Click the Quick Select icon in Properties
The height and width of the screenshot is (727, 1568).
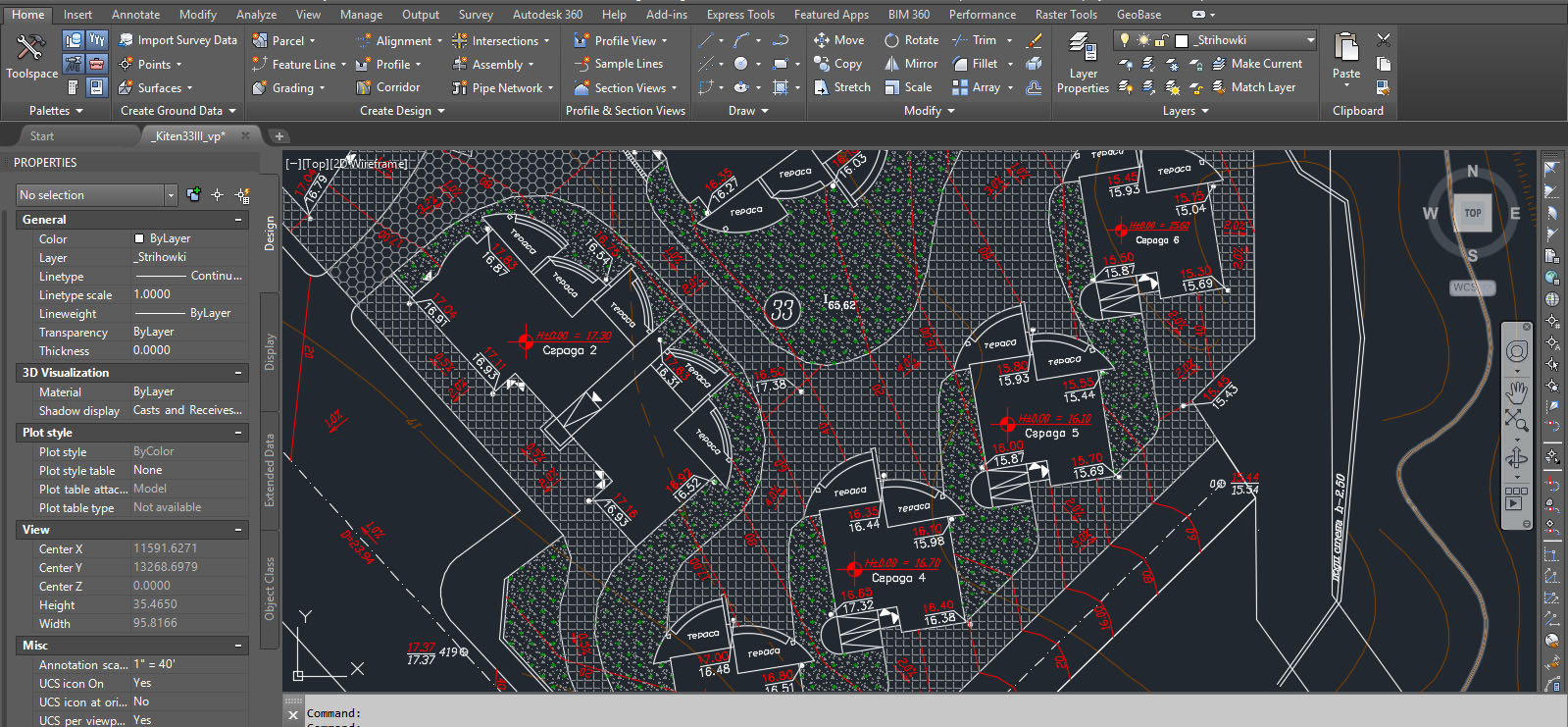pyautogui.click(x=242, y=195)
